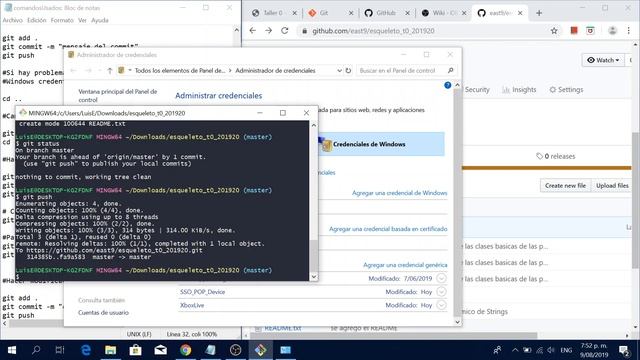Switch to Notepad taskbar icon
This screenshot has height=360, width=640.
(x=211, y=350)
